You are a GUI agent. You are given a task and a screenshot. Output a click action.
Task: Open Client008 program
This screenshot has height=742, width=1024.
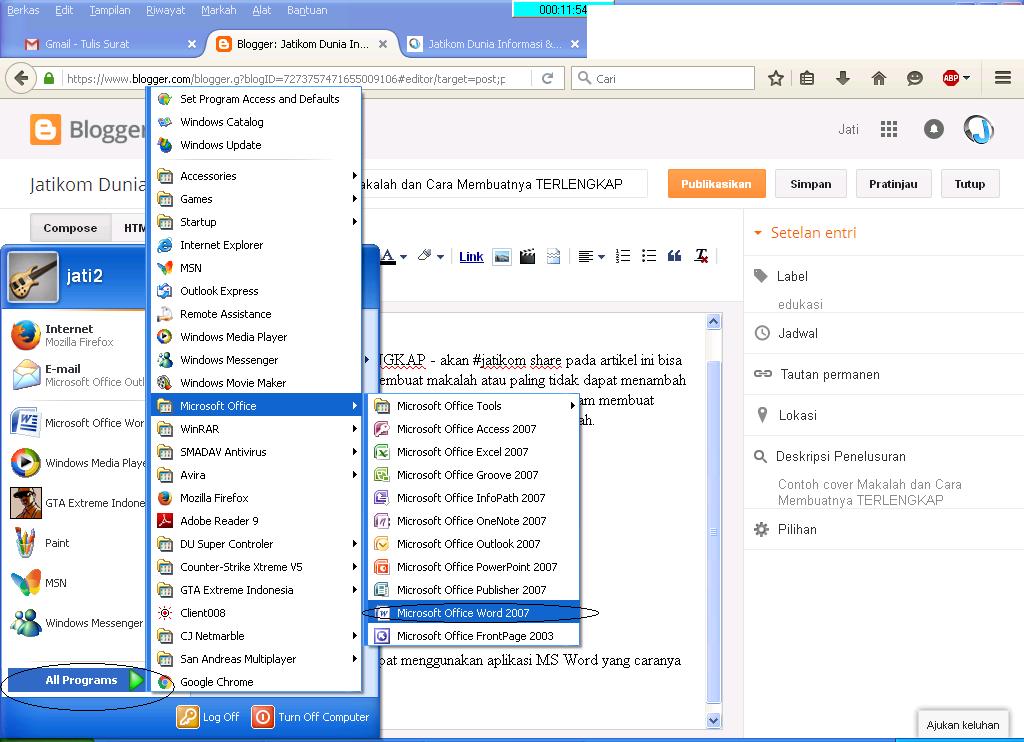click(256, 613)
